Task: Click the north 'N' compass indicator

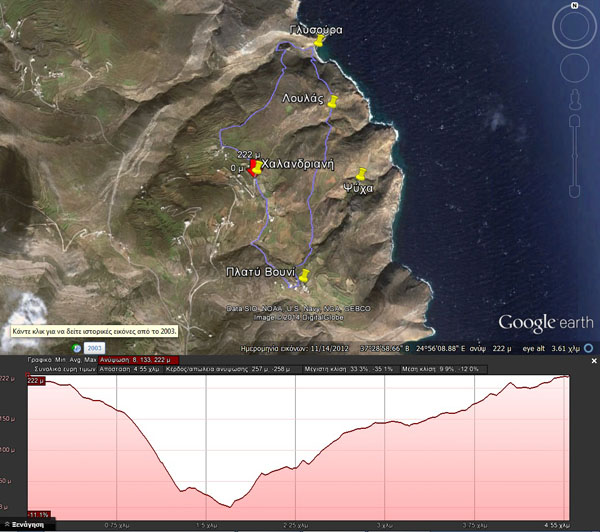Action: pos(574,5)
